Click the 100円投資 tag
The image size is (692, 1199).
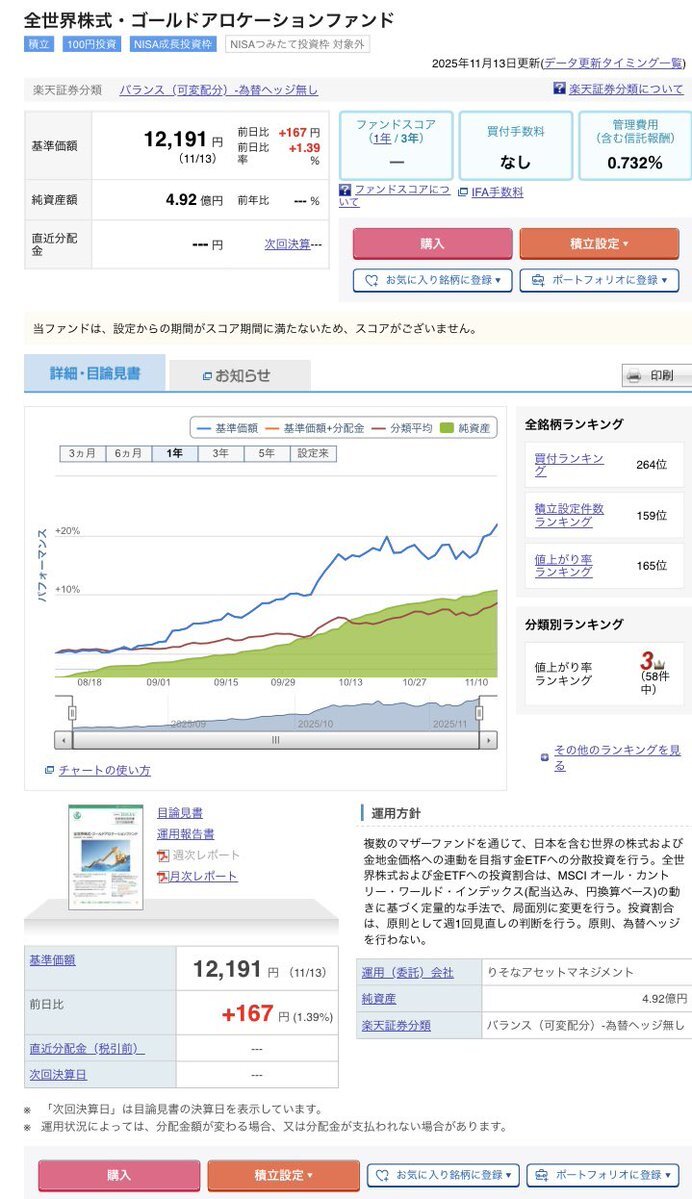tap(92, 44)
